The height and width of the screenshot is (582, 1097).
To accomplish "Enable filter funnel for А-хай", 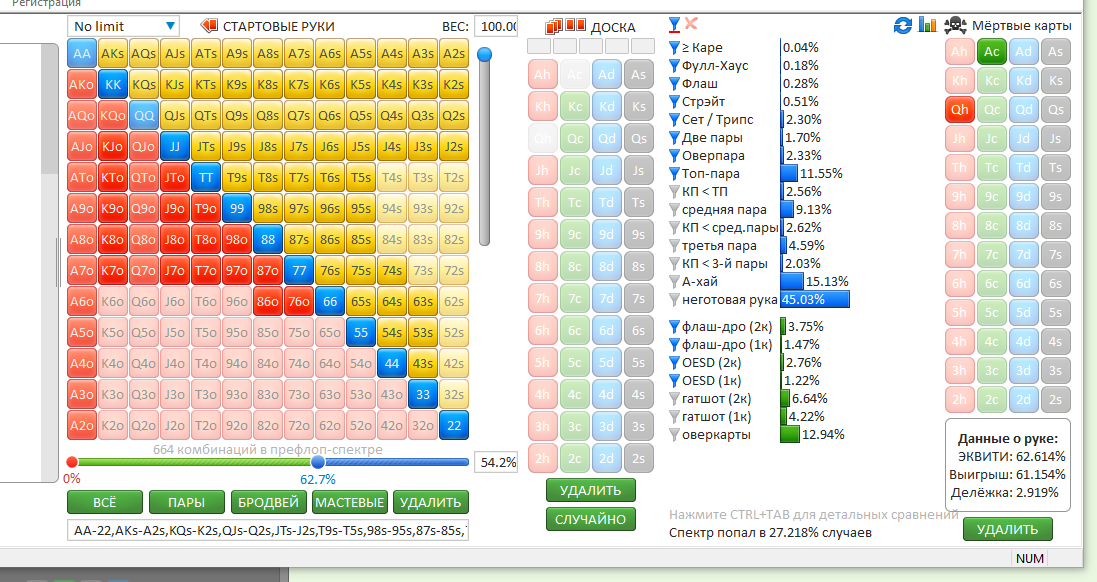I will [674, 282].
